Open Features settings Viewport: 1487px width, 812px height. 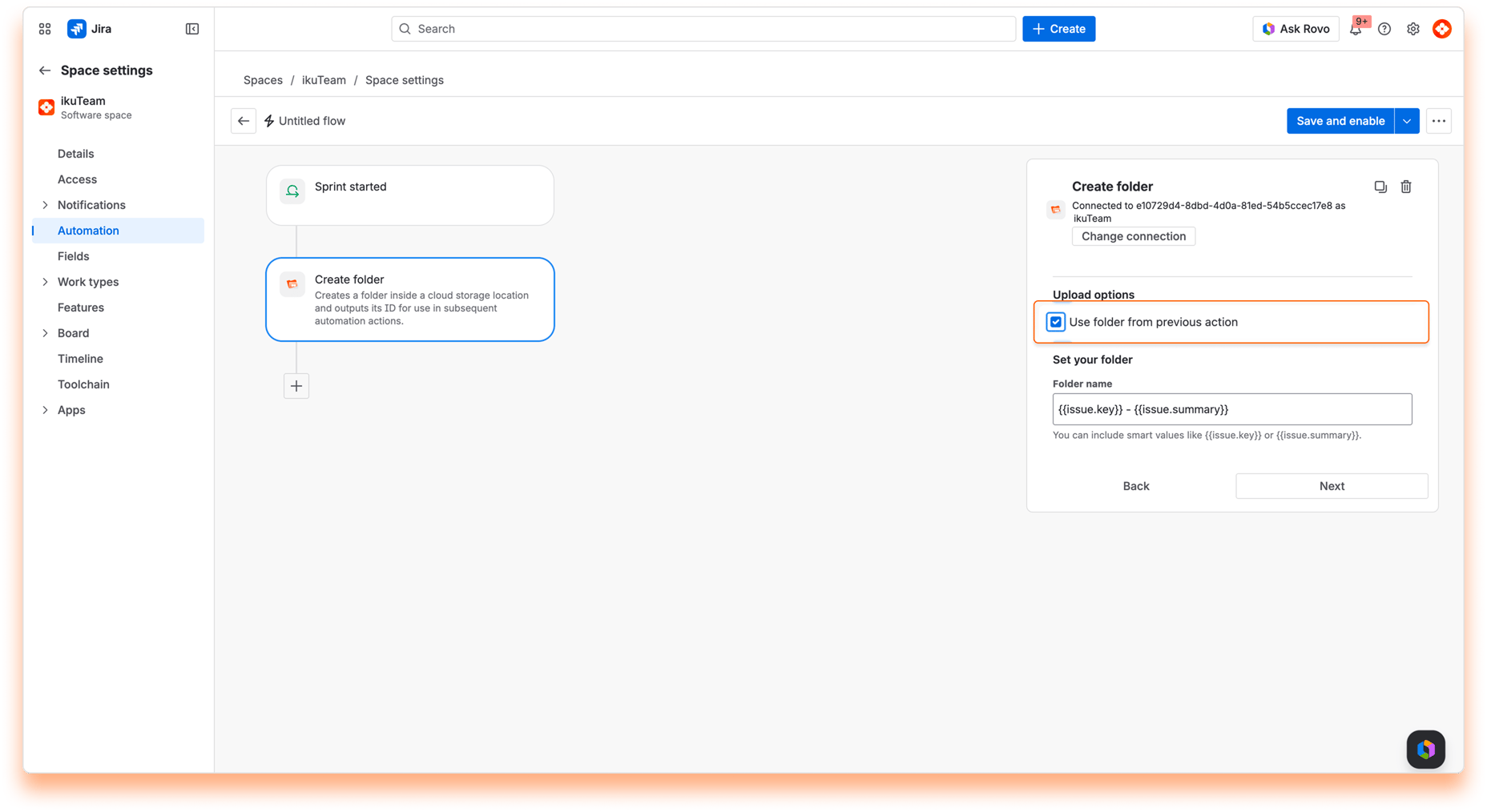[81, 308]
